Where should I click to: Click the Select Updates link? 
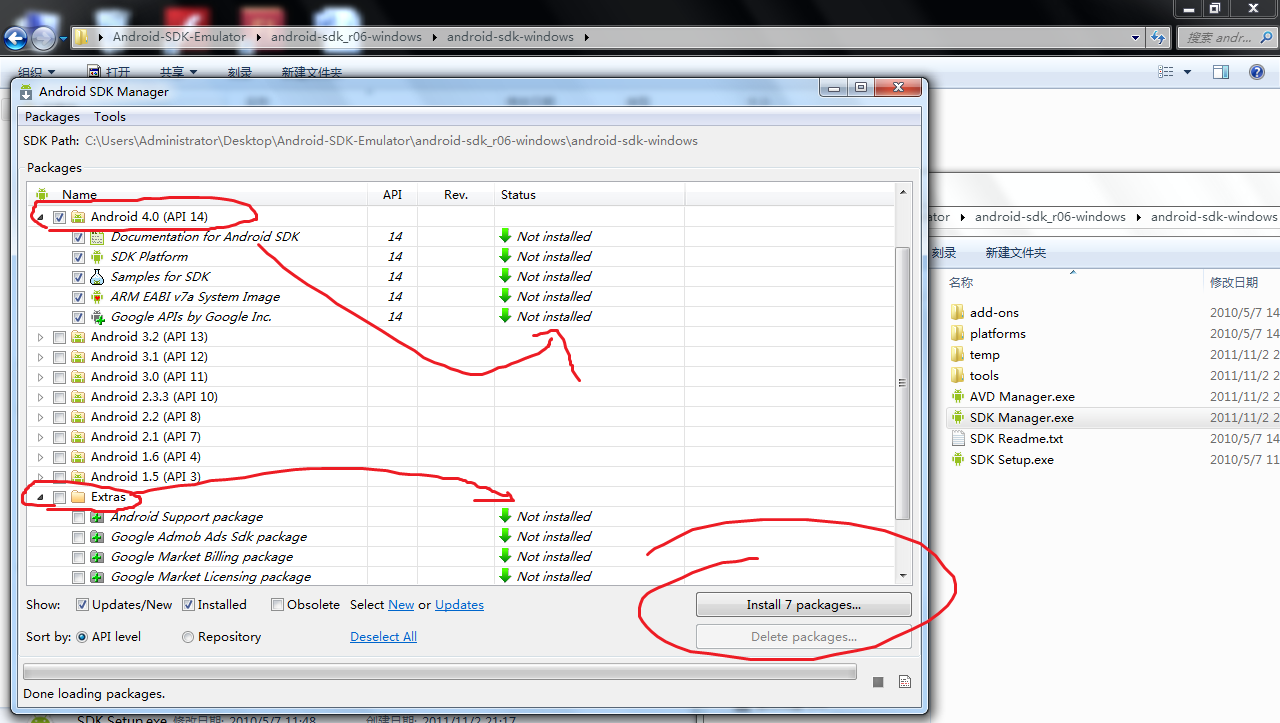[459, 605]
